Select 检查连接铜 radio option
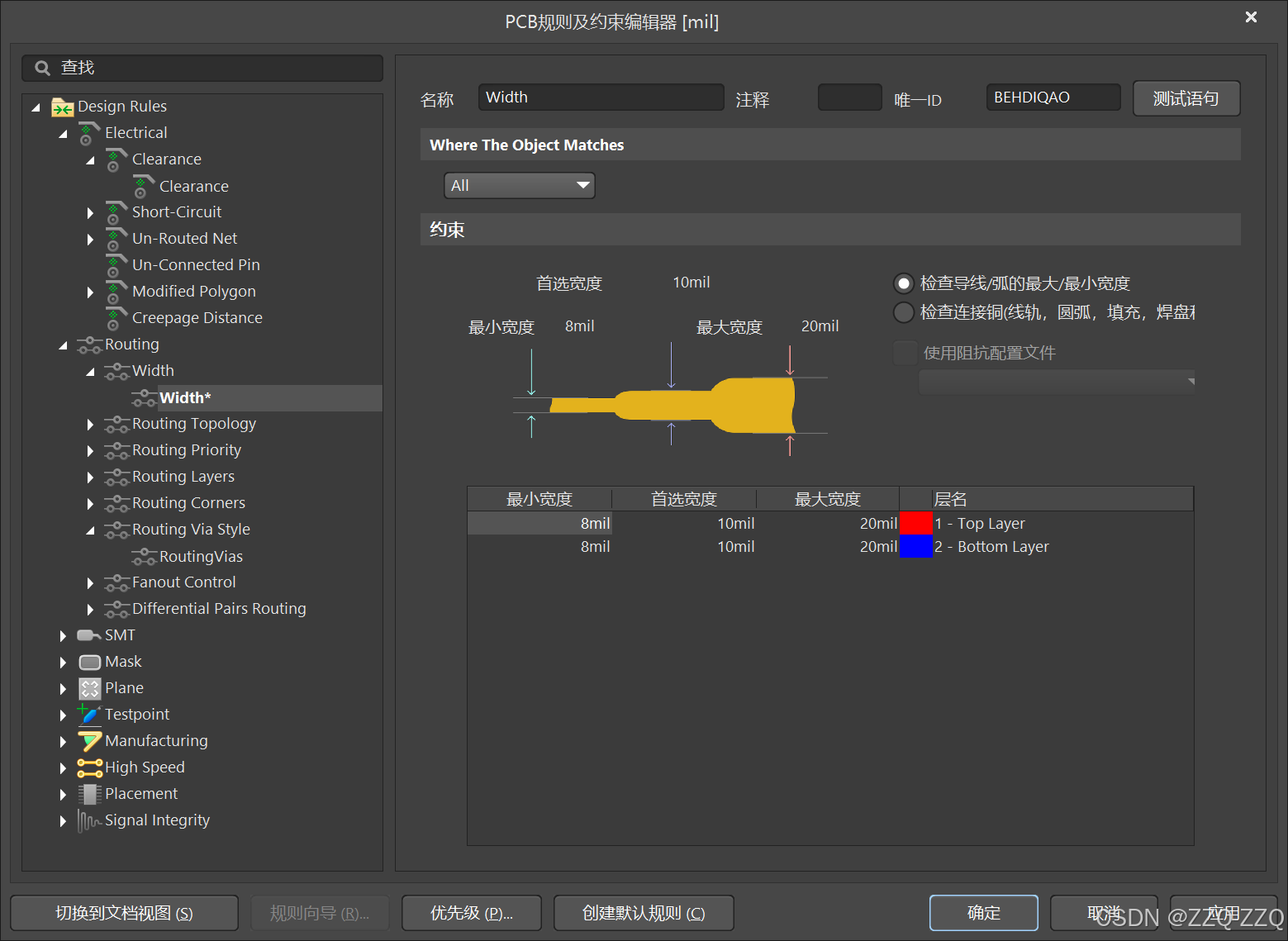 pos(904,312)
